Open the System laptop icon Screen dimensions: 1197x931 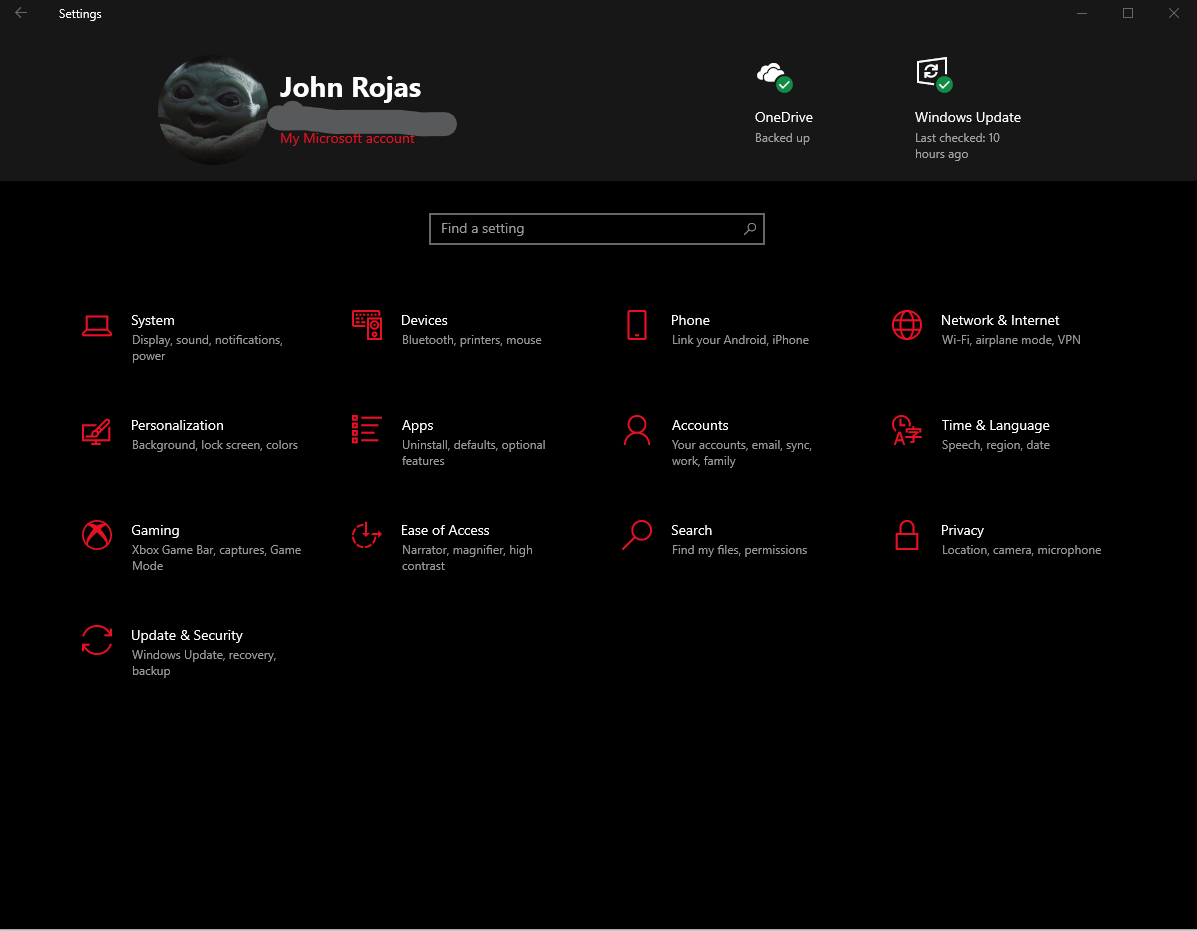97,326
